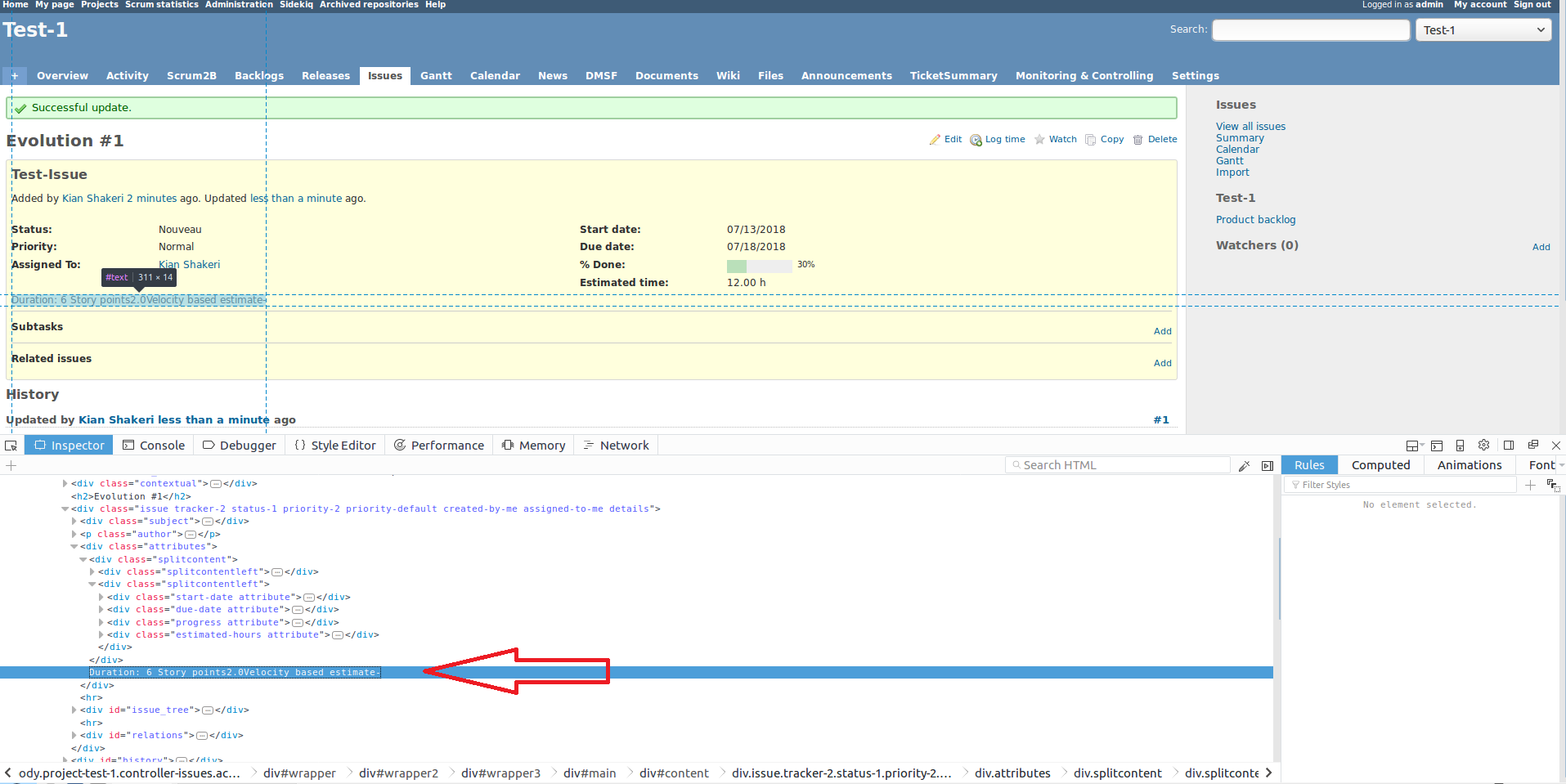Toggle the sidebar pane collapse icon
Image resolution: width=1566 pixels, height=784 pixels.
(x=1268, y=466)
